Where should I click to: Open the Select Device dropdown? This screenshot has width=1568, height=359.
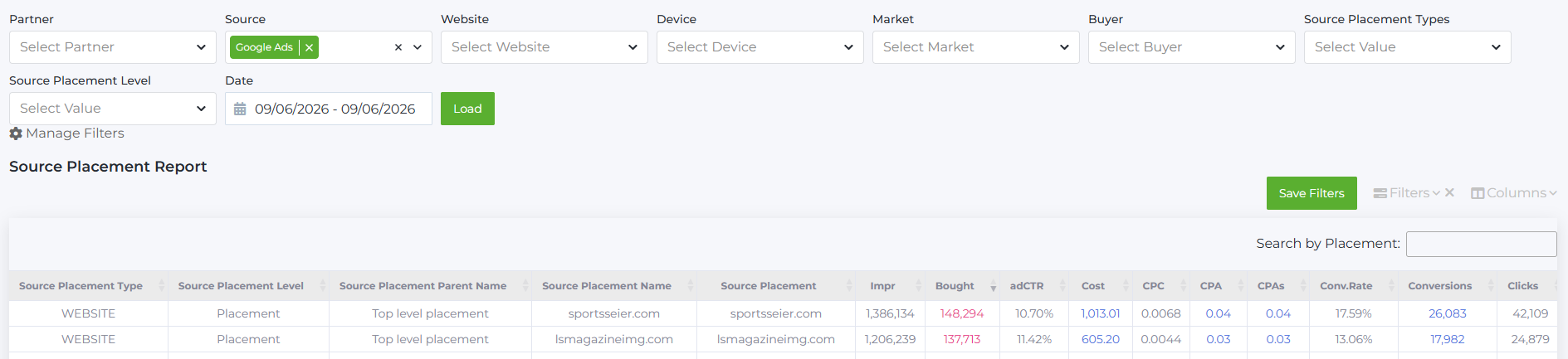coord(760,47)
